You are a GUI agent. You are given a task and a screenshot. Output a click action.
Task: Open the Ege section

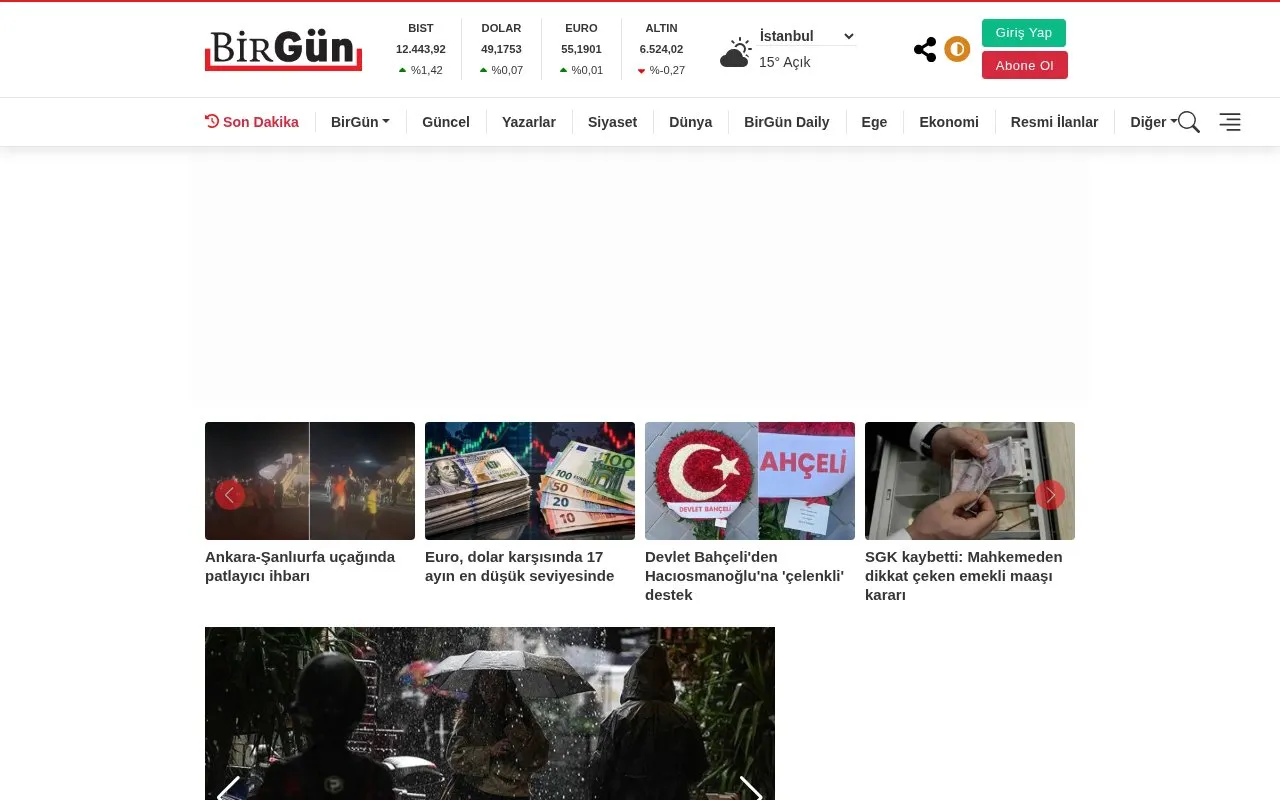874,122
